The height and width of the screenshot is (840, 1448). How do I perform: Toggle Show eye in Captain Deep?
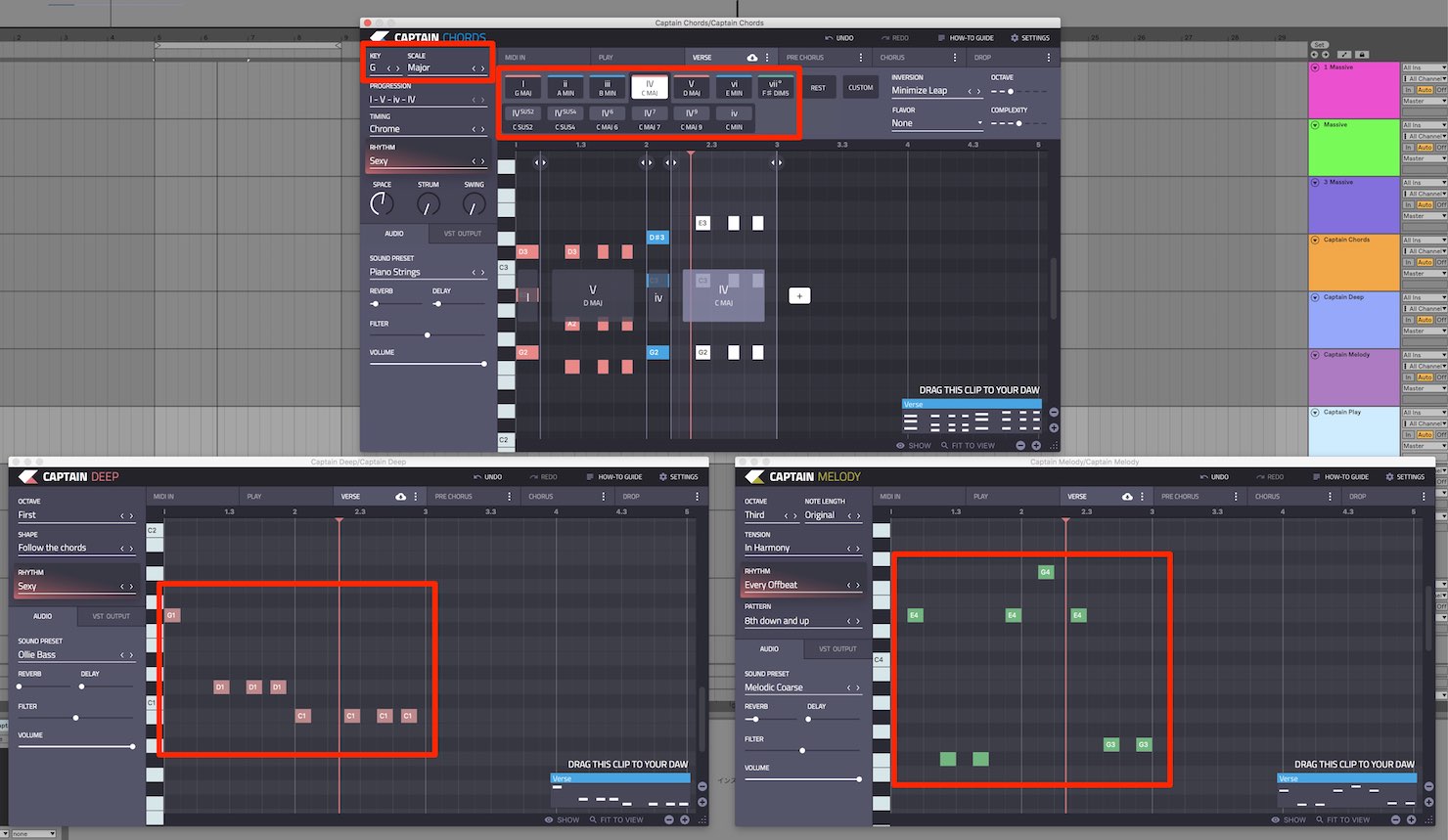[563, 820]
